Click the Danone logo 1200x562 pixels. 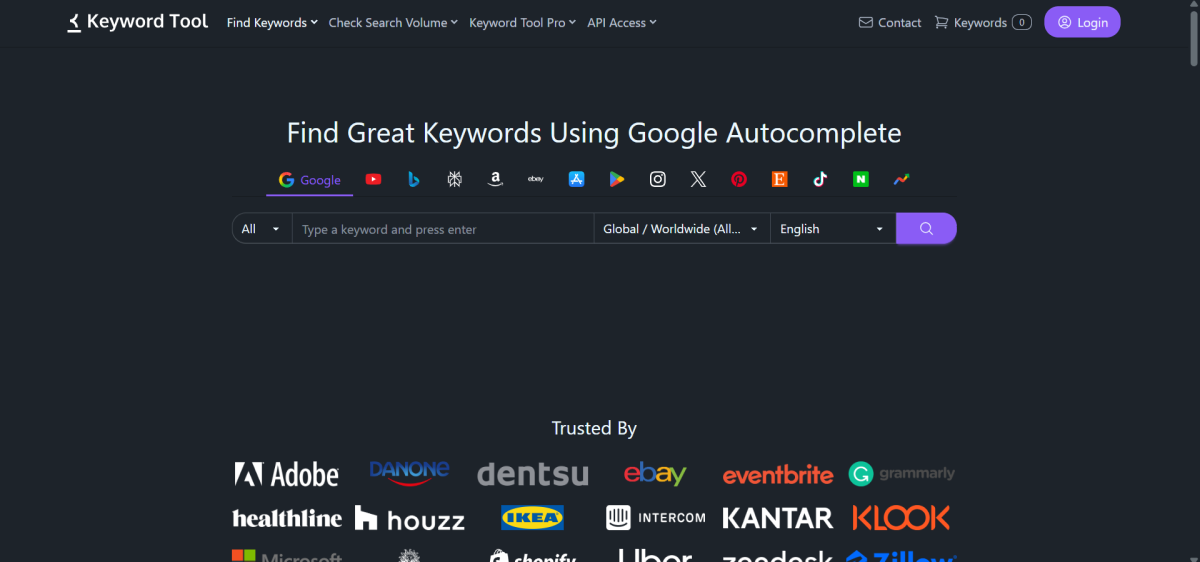(x=409, y=472)
